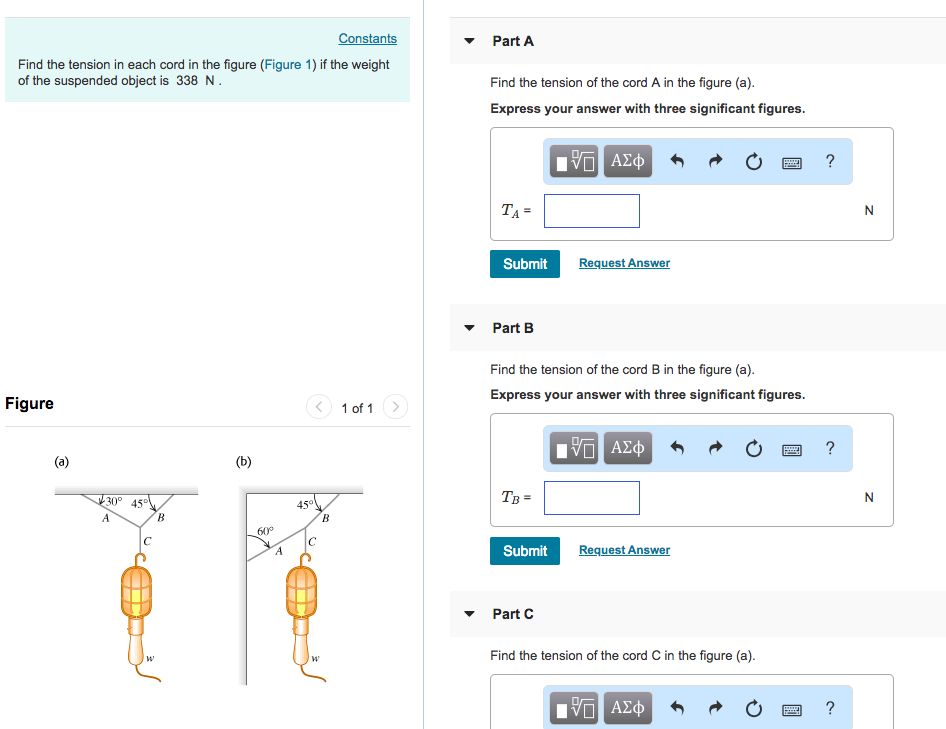Open the on-screen keyboard for Part B

[791, 448]
